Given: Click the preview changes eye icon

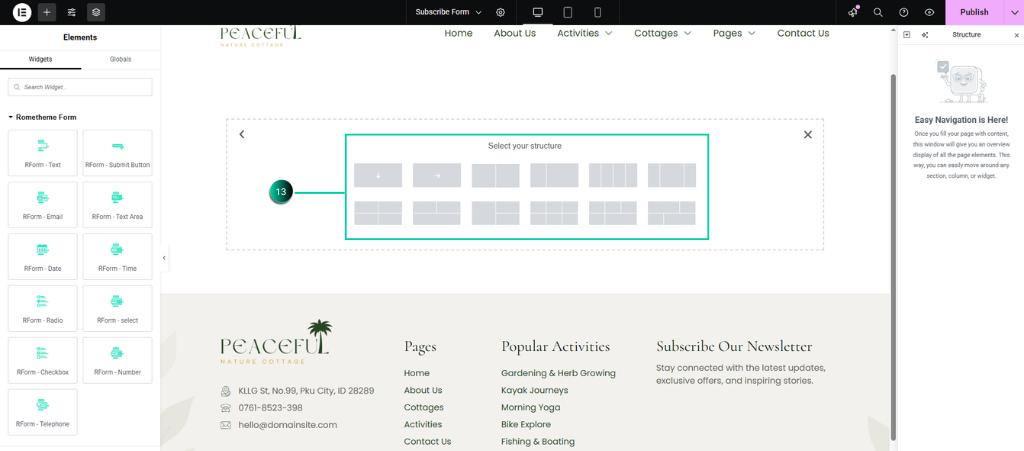Looking at the screenshot, I should pos(929,12).
